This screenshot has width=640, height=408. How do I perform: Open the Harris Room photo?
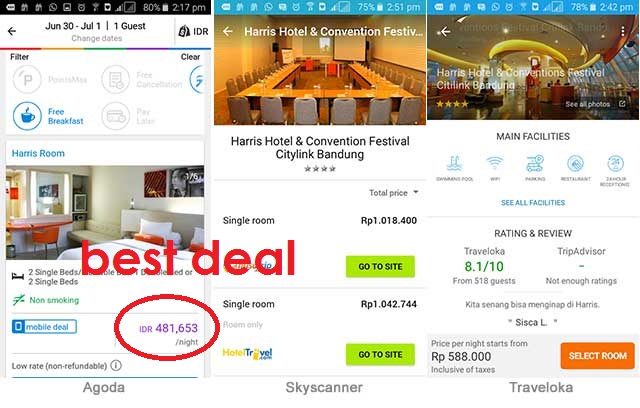(x=105, y=212)
